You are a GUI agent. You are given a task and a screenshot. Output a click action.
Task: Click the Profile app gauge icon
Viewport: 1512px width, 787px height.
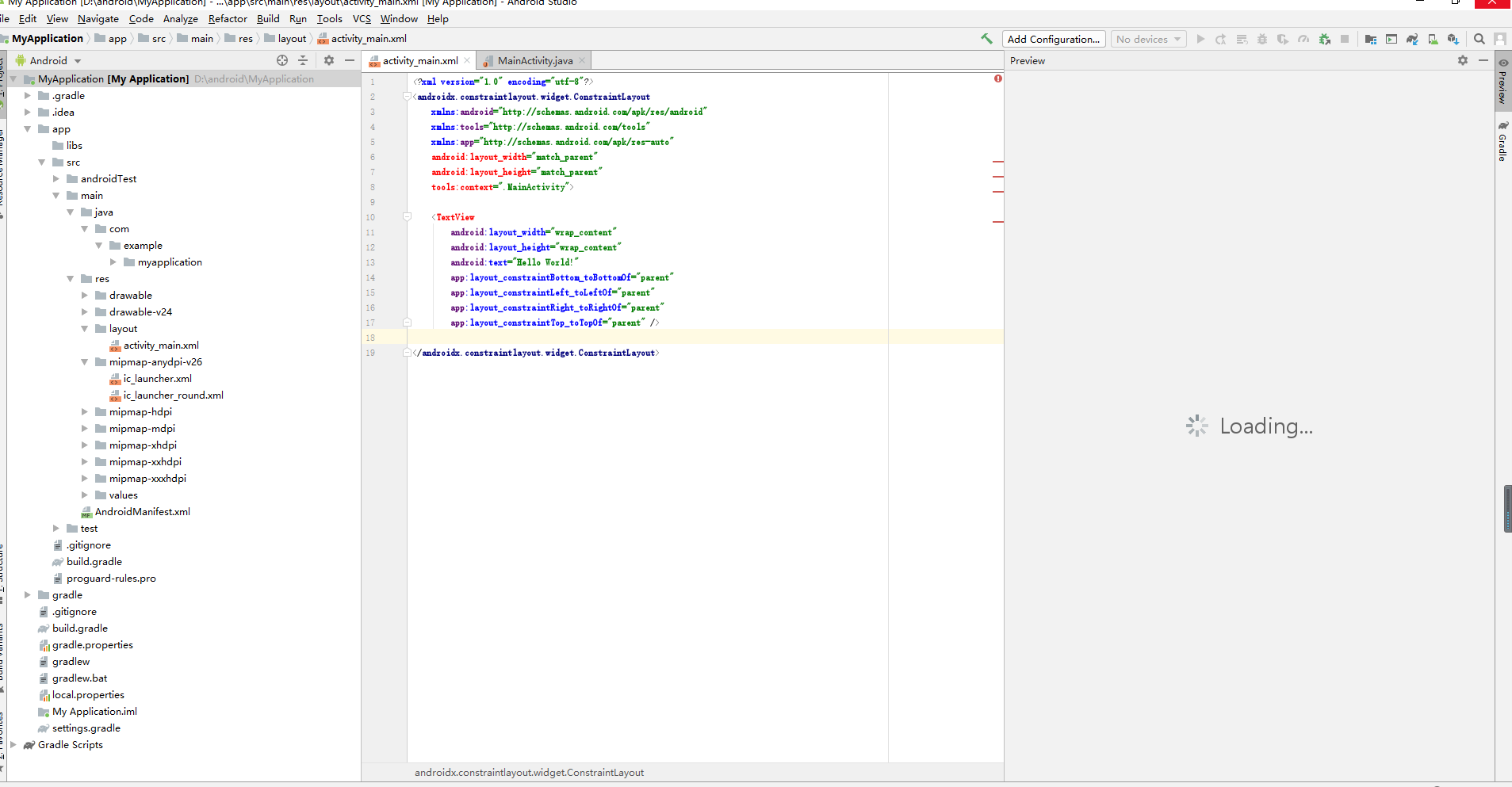pyautogui.click(x=1303, y=39)
